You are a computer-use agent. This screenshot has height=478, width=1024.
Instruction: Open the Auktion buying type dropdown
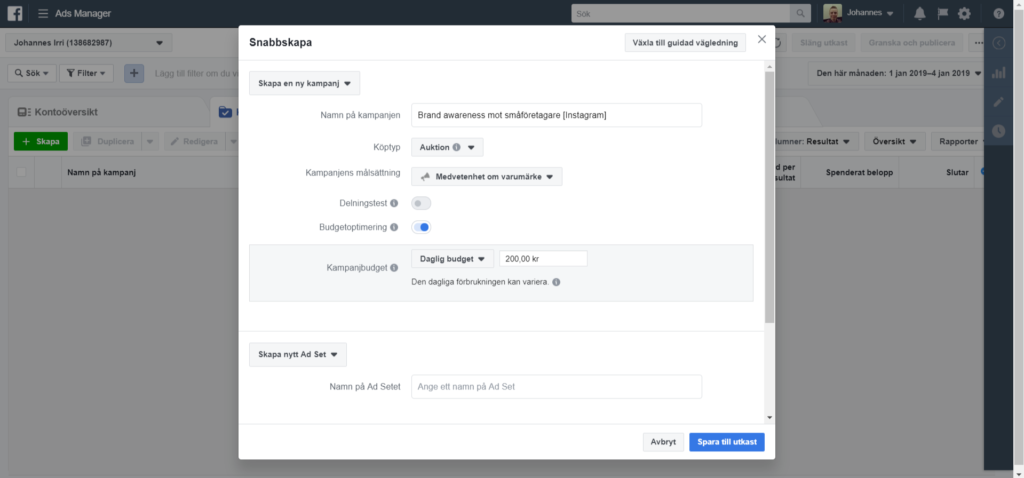[x=447, y=147]
